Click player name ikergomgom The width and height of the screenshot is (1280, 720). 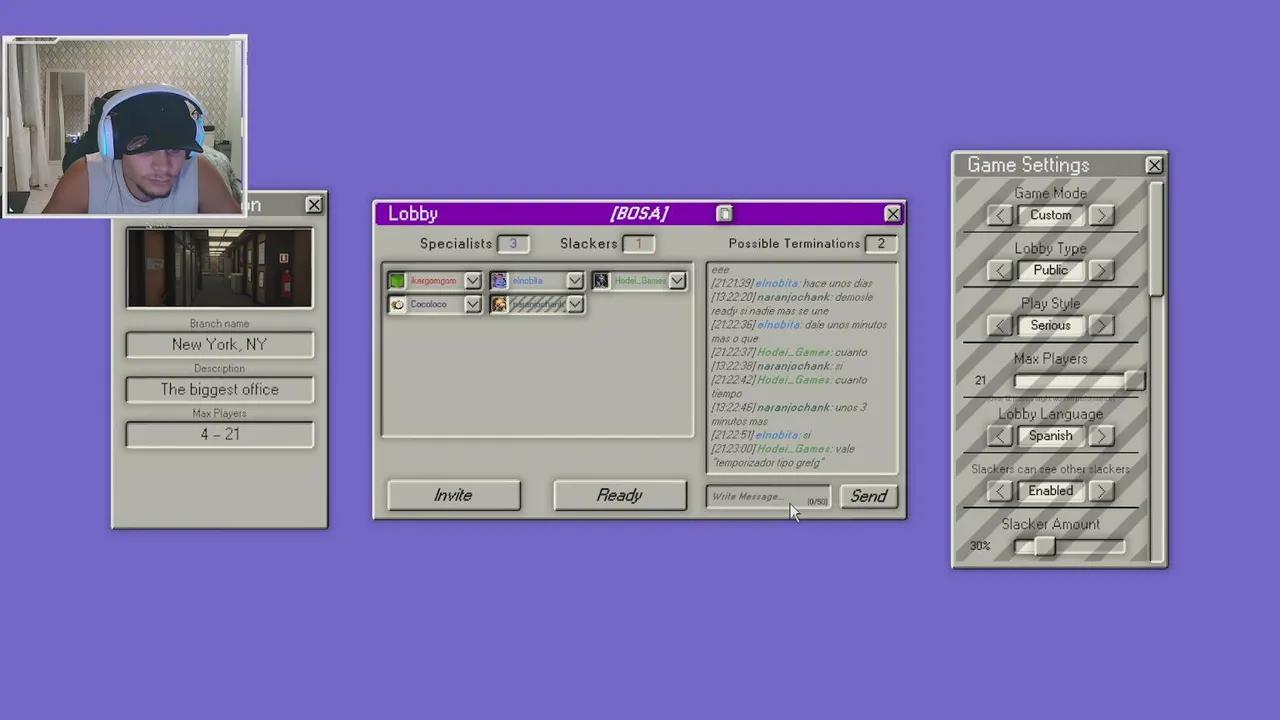pyautogui.click(x=433, y=281)
